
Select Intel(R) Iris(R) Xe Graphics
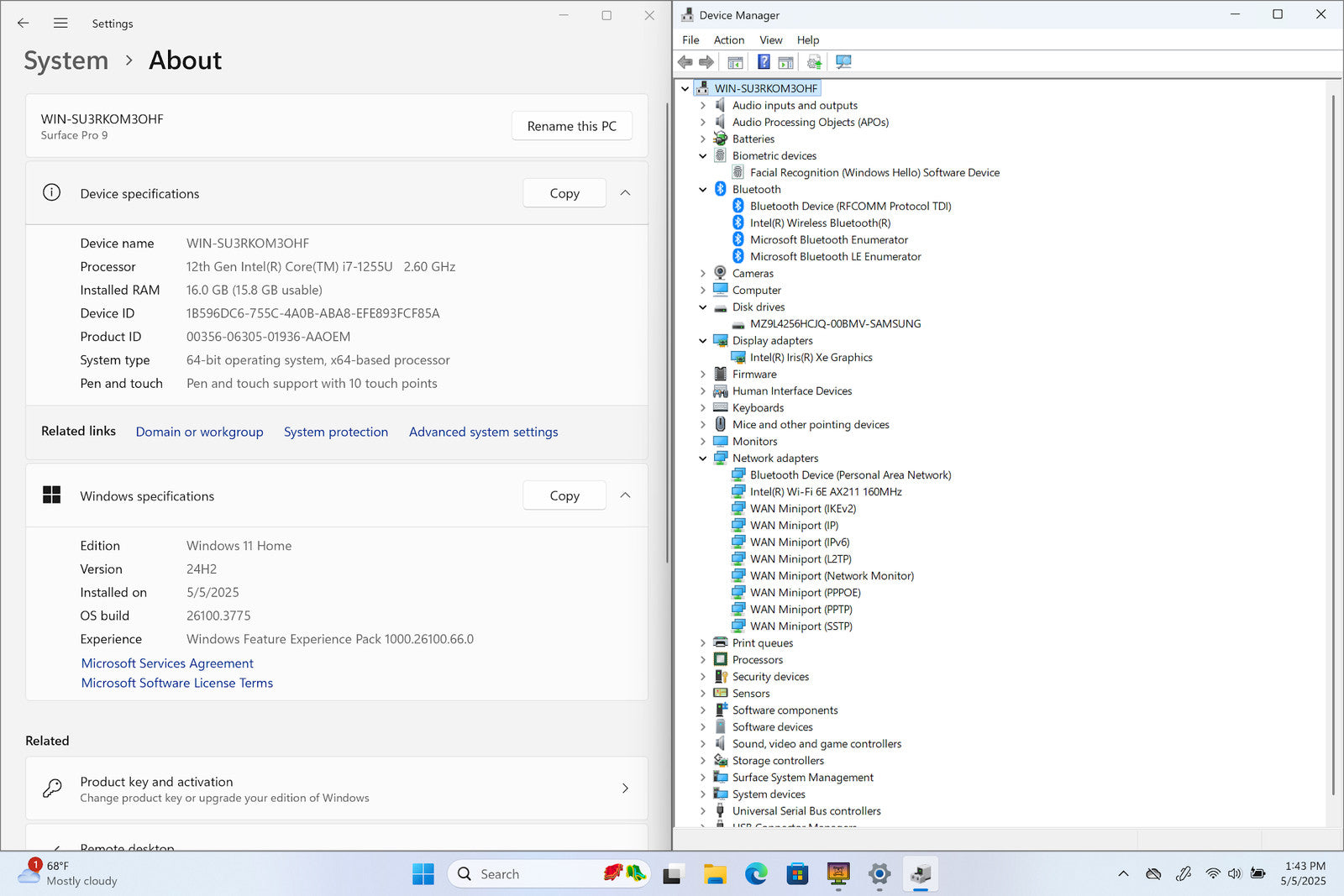(x=811, y=357)
